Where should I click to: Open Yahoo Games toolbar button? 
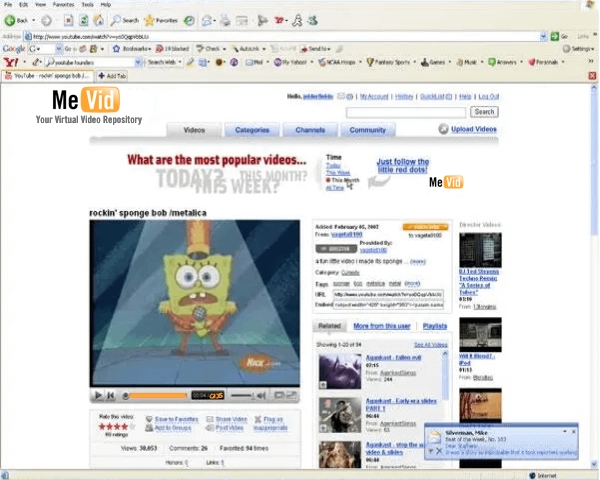tap(433, 62)
